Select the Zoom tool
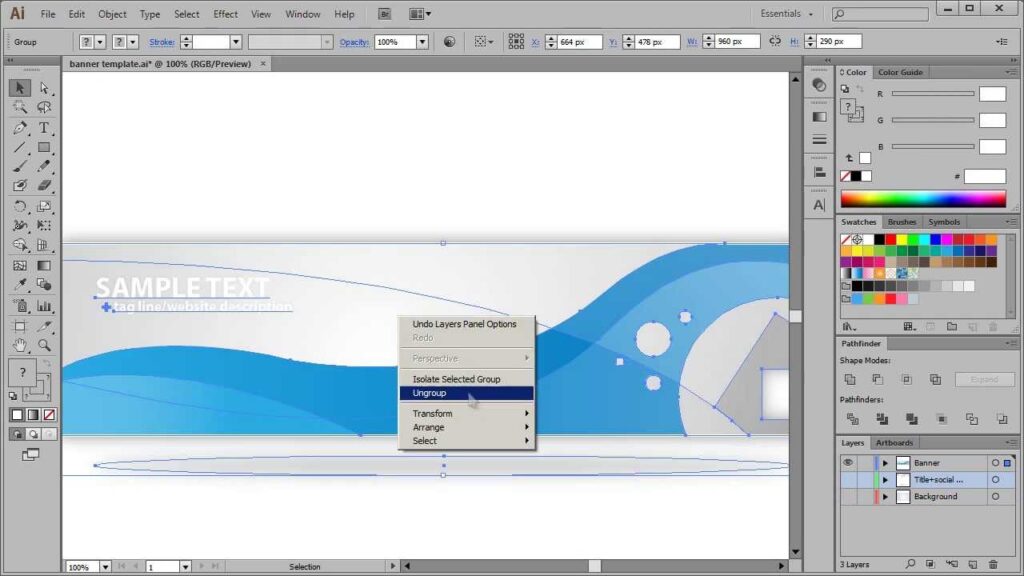1024x576 pixels. tap(42, 344)
